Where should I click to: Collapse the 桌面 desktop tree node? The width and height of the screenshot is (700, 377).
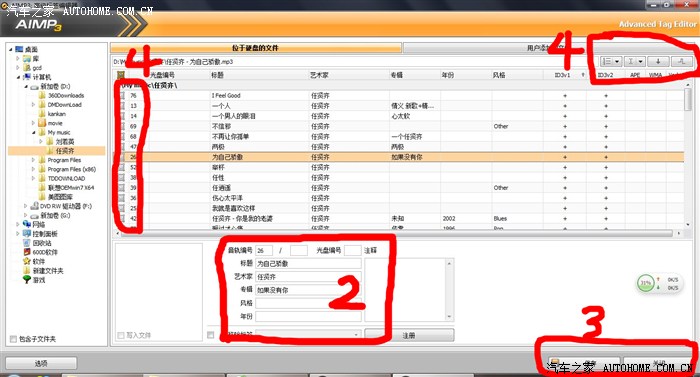[x=11, y=49]
